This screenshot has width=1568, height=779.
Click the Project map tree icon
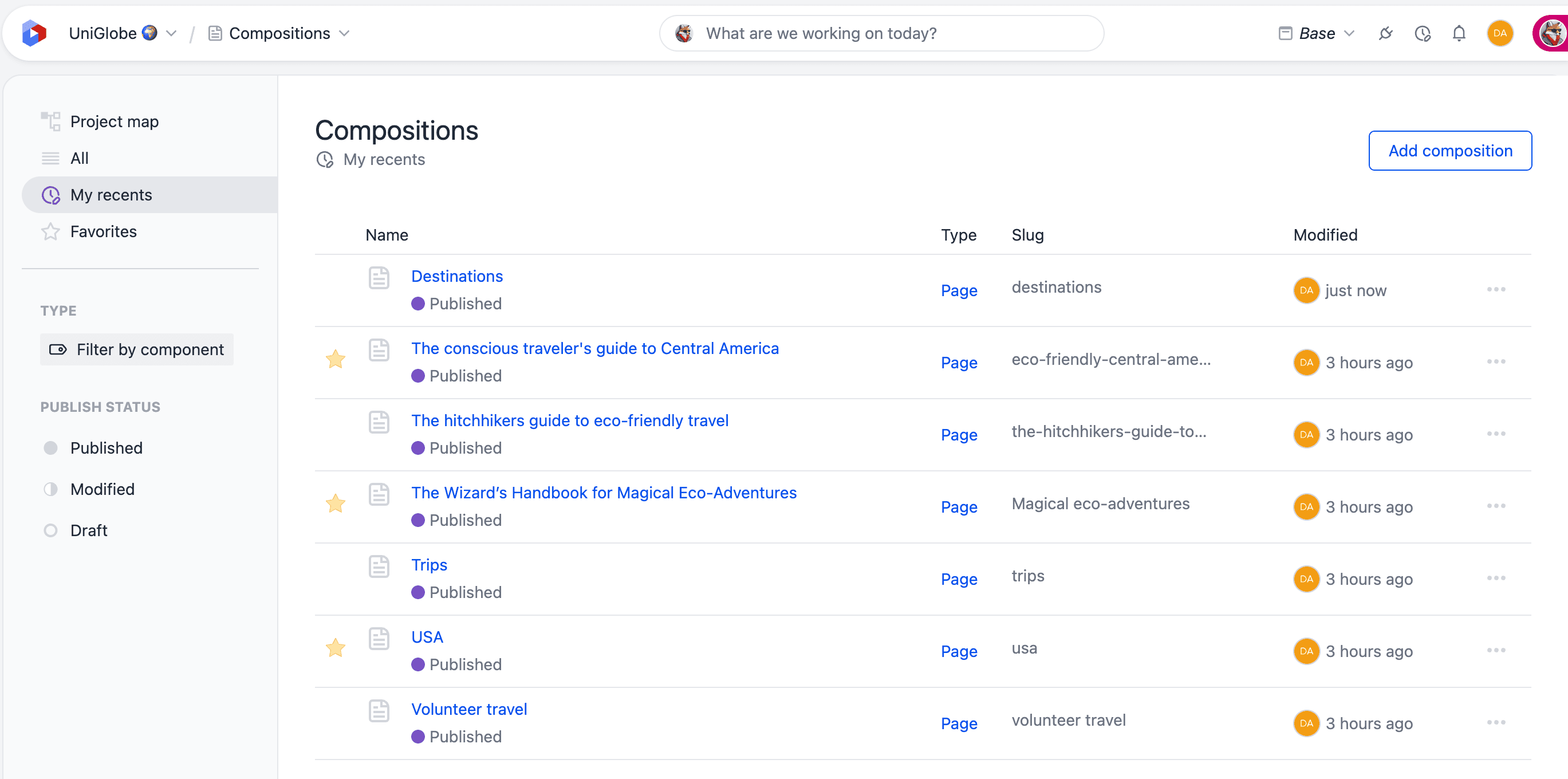[x=50, y=121]
